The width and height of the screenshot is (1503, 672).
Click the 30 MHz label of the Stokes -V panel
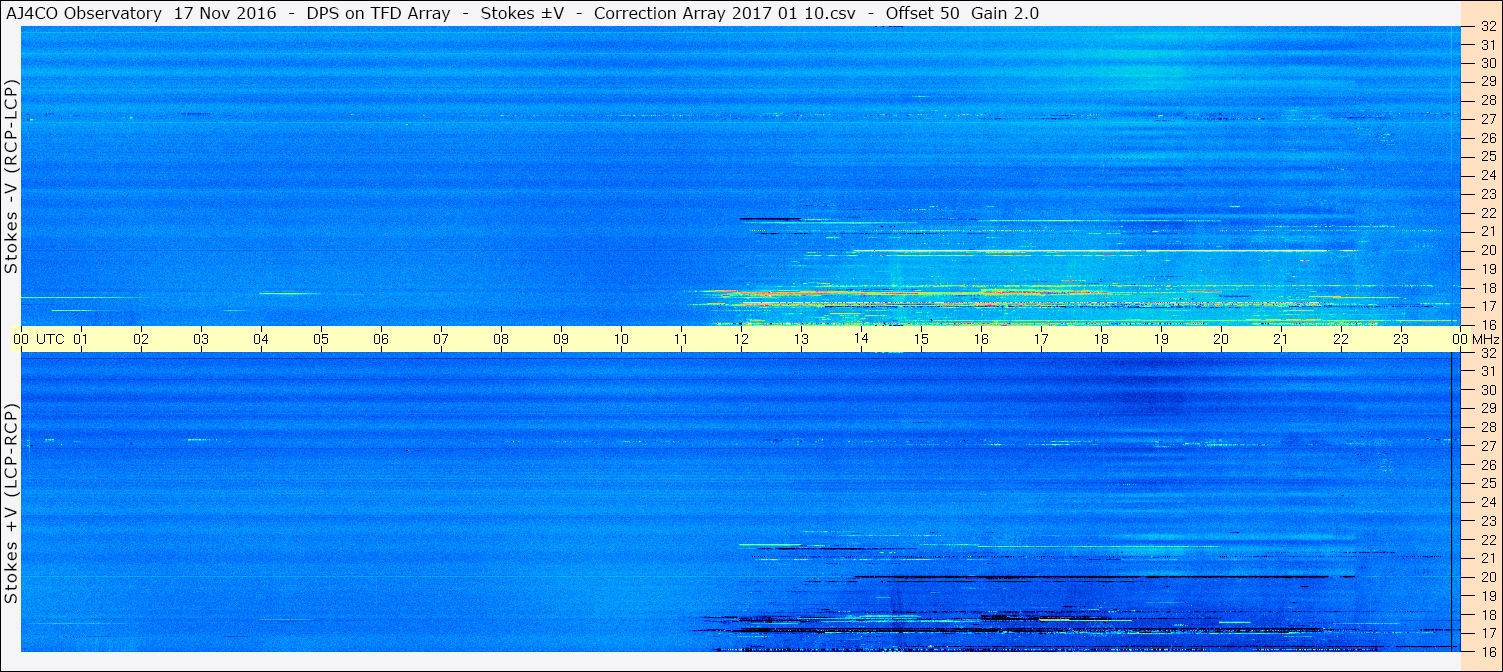click(1488, 62)
